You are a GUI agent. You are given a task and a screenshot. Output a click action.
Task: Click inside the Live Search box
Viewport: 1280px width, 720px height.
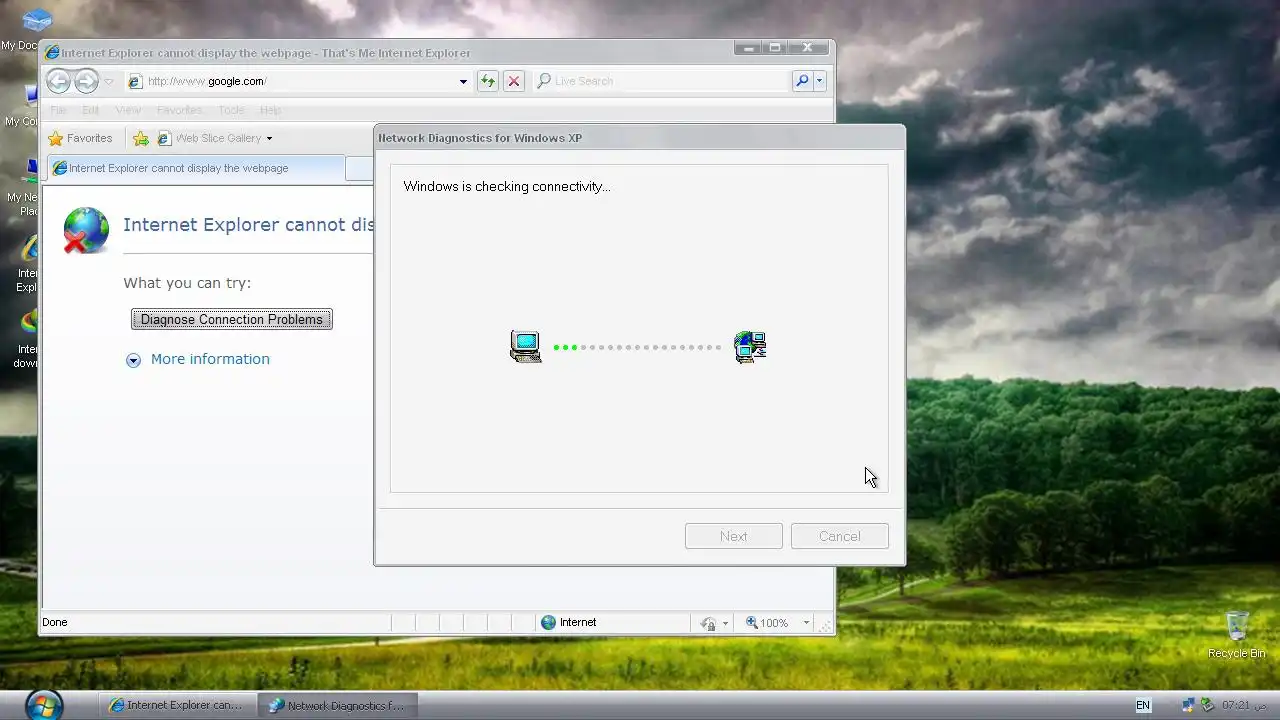[667, 81]
